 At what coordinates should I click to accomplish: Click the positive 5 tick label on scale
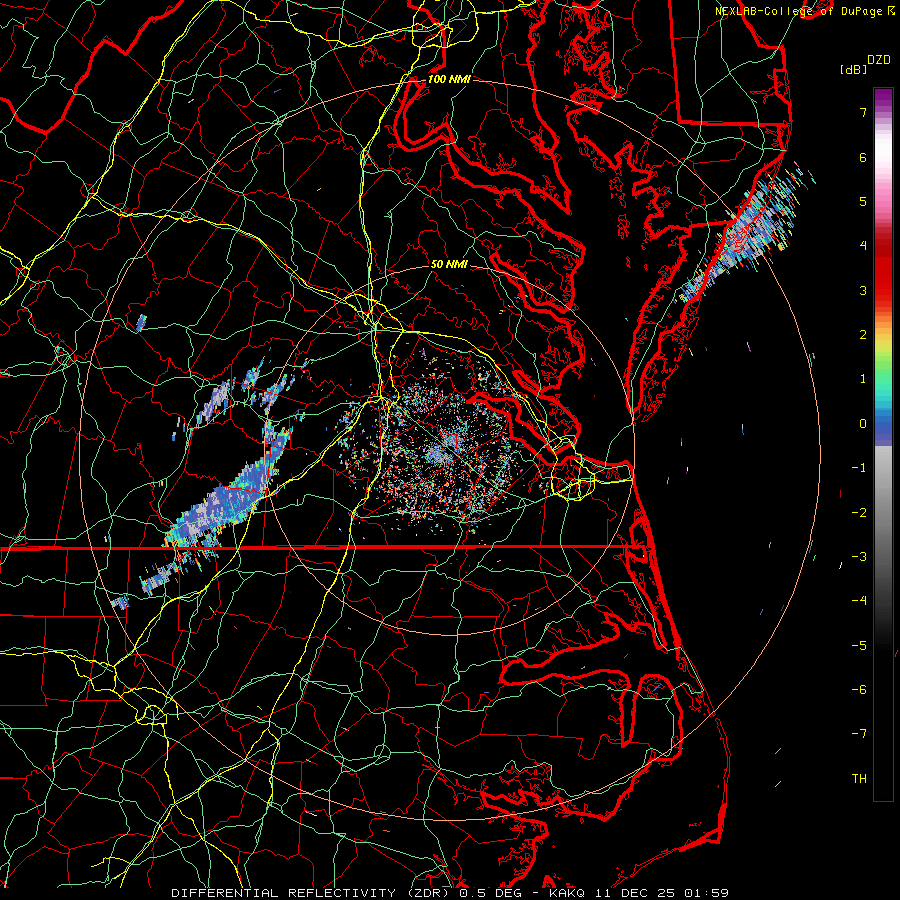(x=863, y=201)
